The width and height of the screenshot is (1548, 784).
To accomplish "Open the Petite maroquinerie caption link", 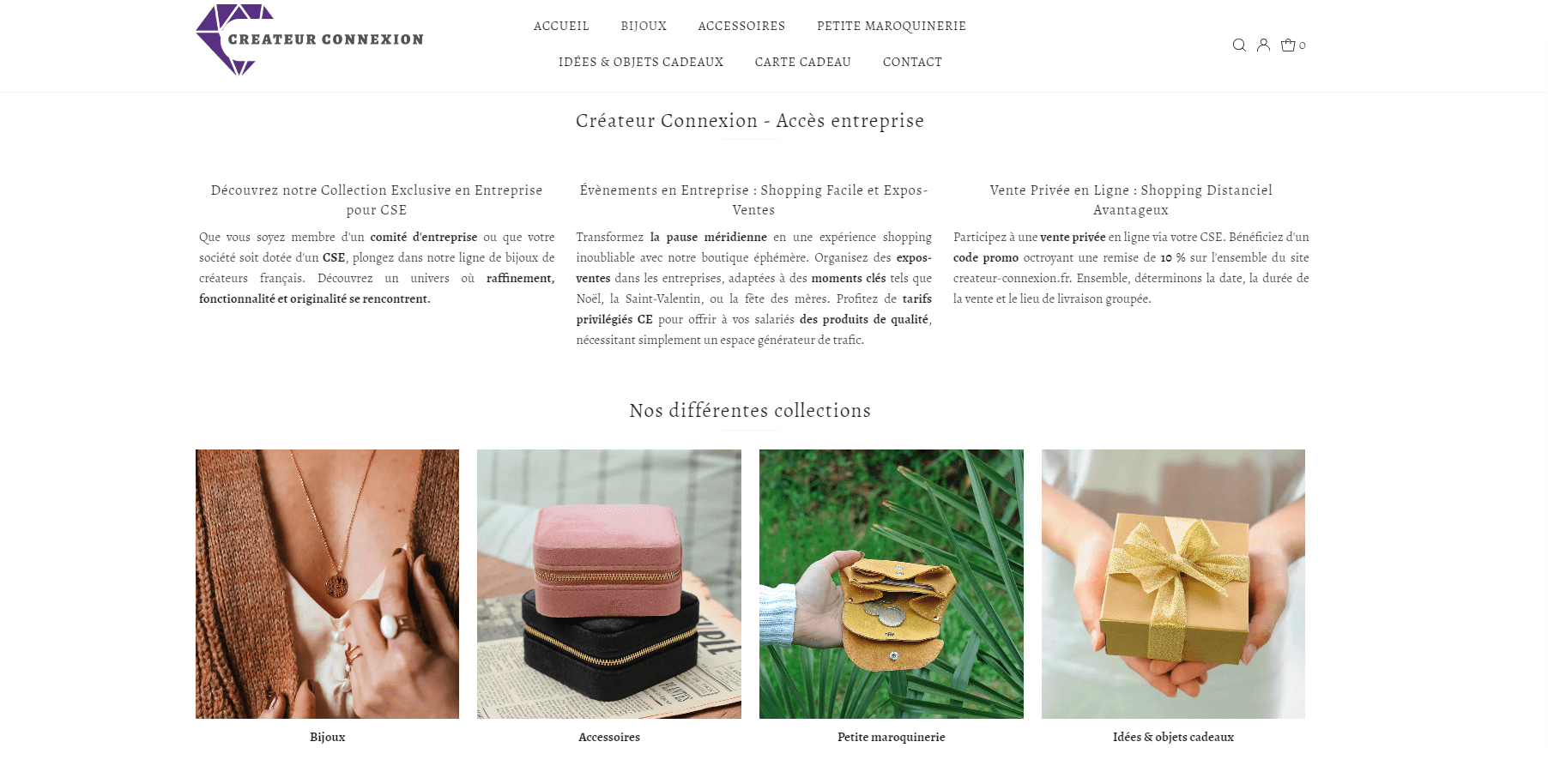I will (892, 737).
